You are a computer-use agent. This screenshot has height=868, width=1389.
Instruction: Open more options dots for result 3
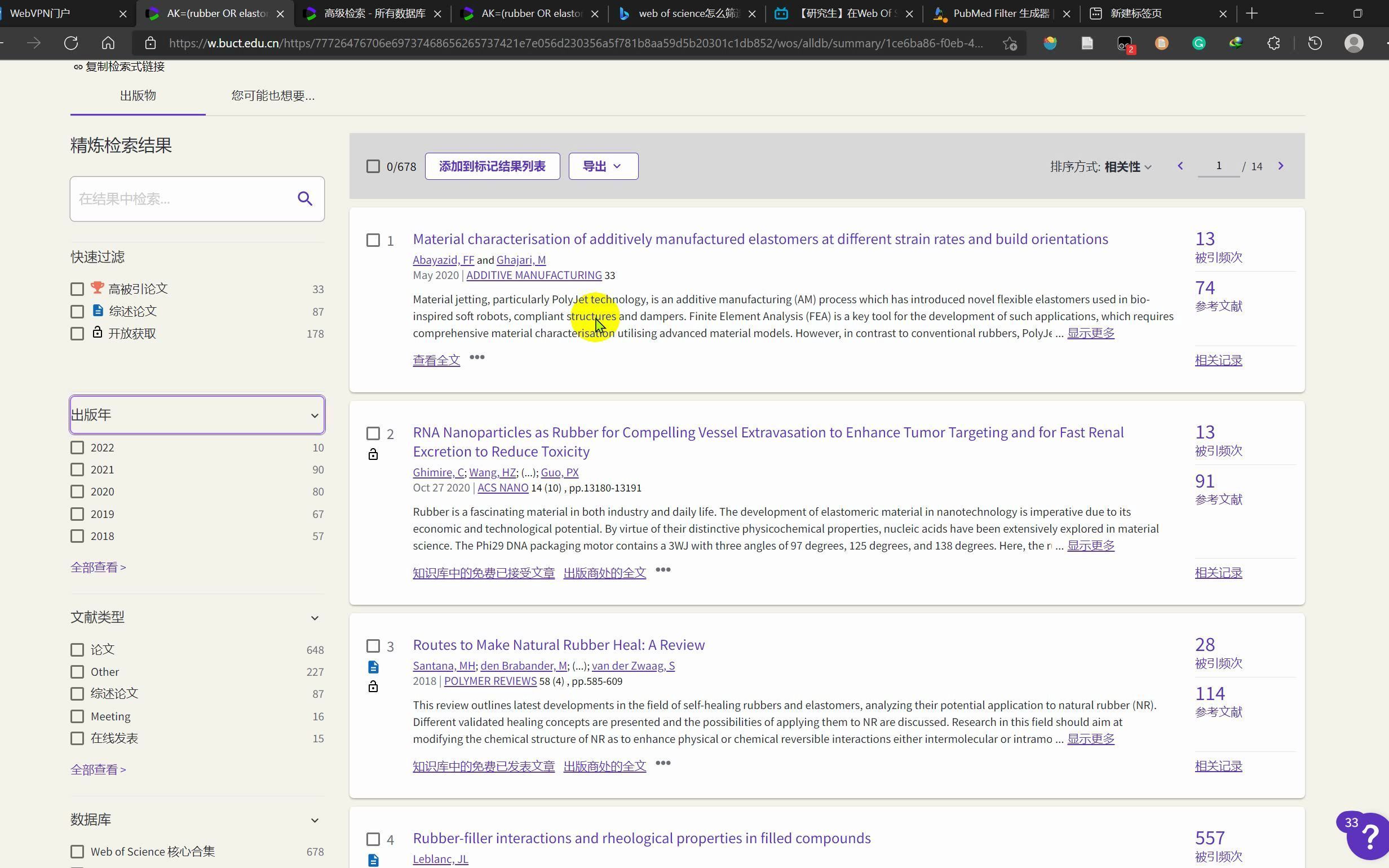[663, 763]
